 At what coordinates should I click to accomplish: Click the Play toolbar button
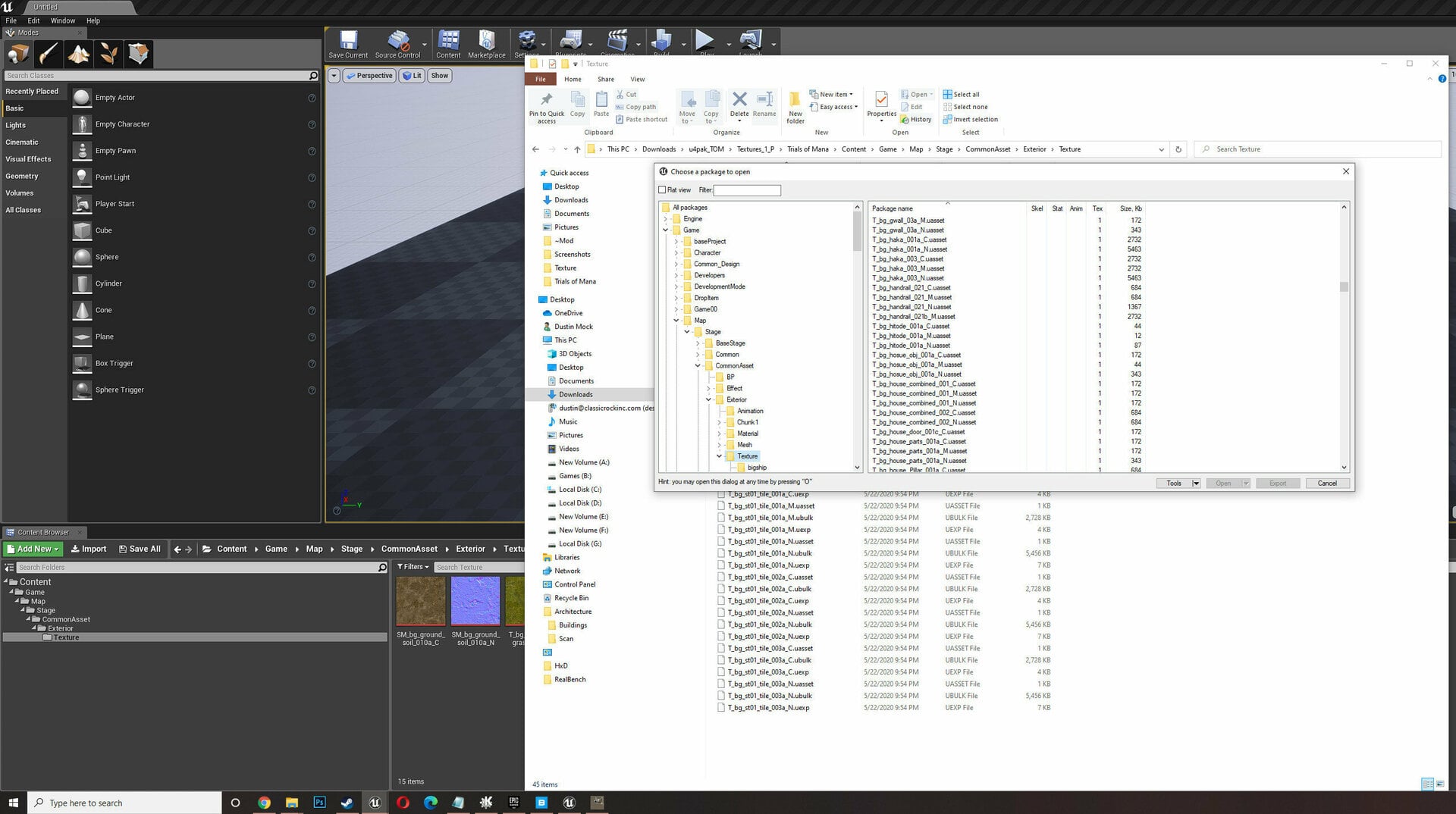pyautogui.click(x=705, y=42)
